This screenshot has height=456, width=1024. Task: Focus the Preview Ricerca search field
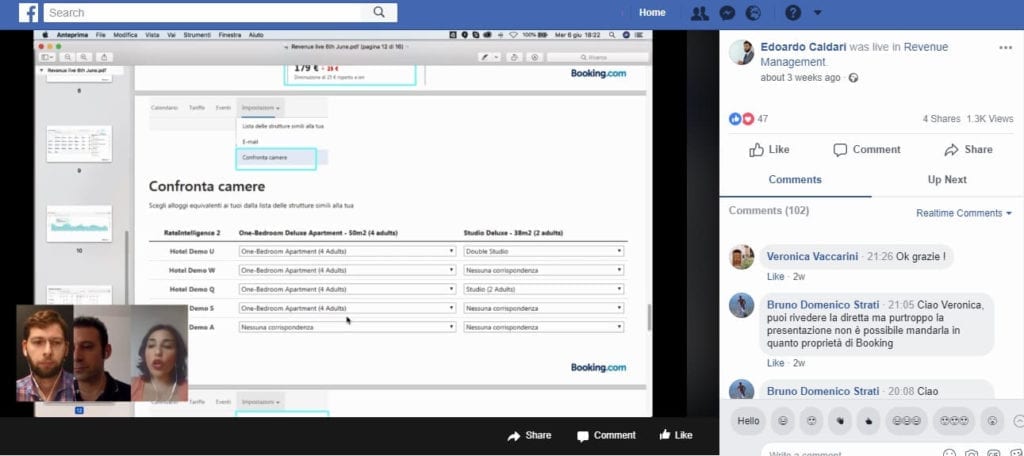click(x=597, y=57)
